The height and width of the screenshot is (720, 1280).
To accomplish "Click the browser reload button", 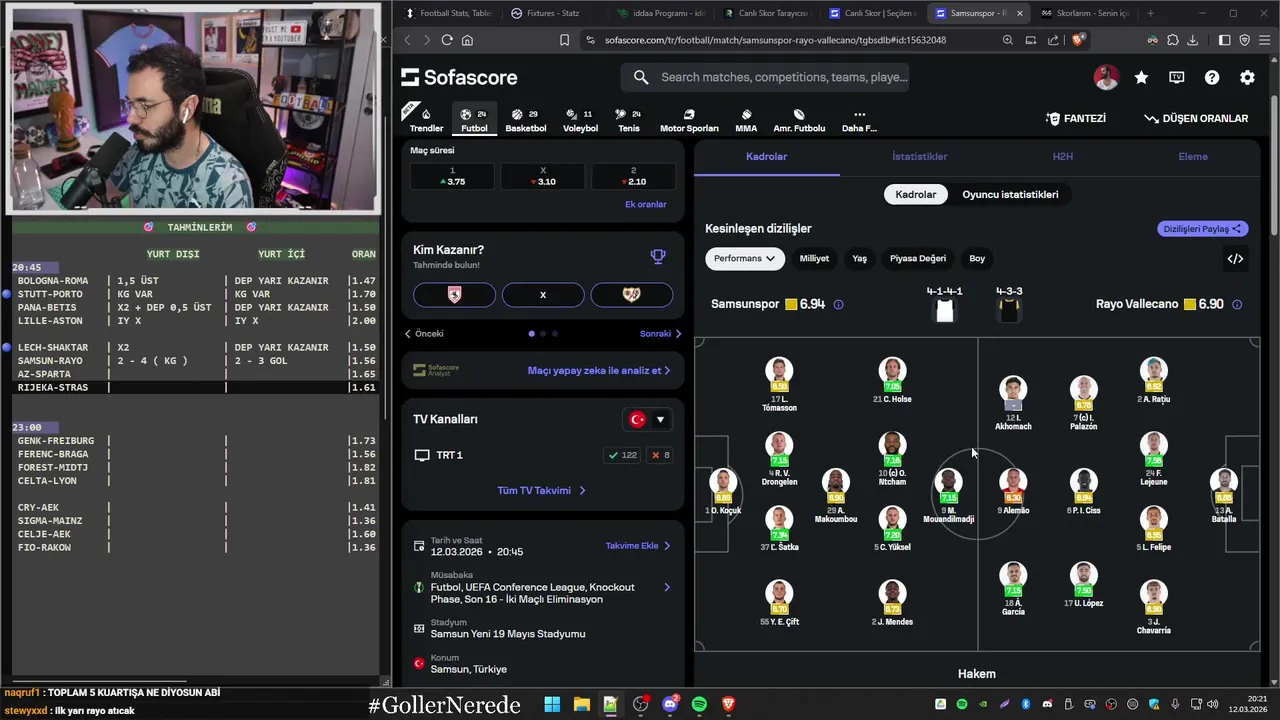I will (447, 40).
